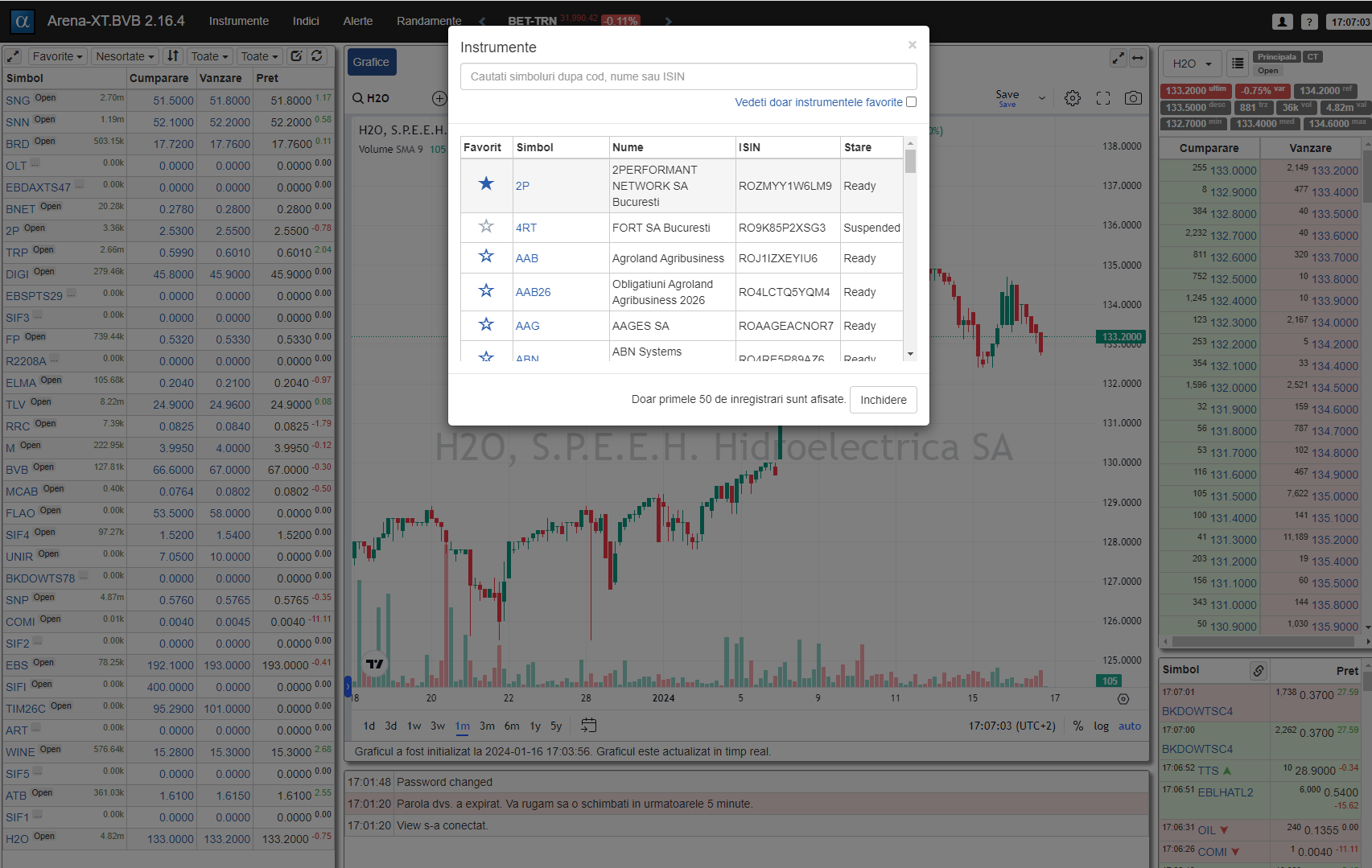This screenshot has height=868, width=1372.
Task: Take a chart snapshot with camera icon
Action: tap(1133, 98)
